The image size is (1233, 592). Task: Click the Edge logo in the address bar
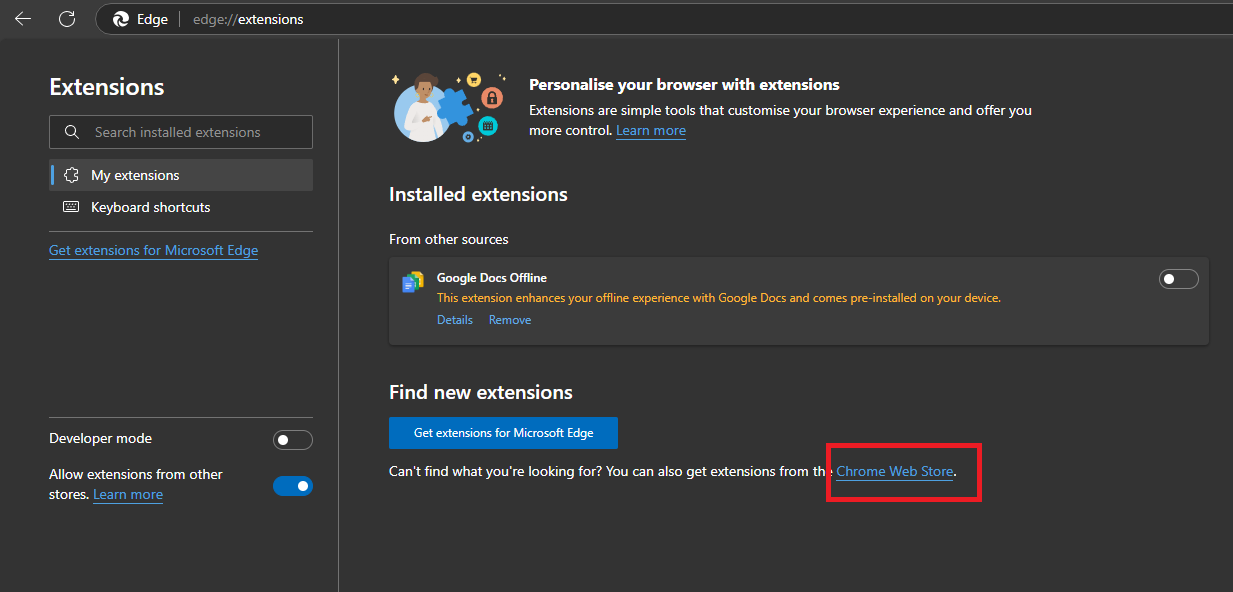click(121, 19)
